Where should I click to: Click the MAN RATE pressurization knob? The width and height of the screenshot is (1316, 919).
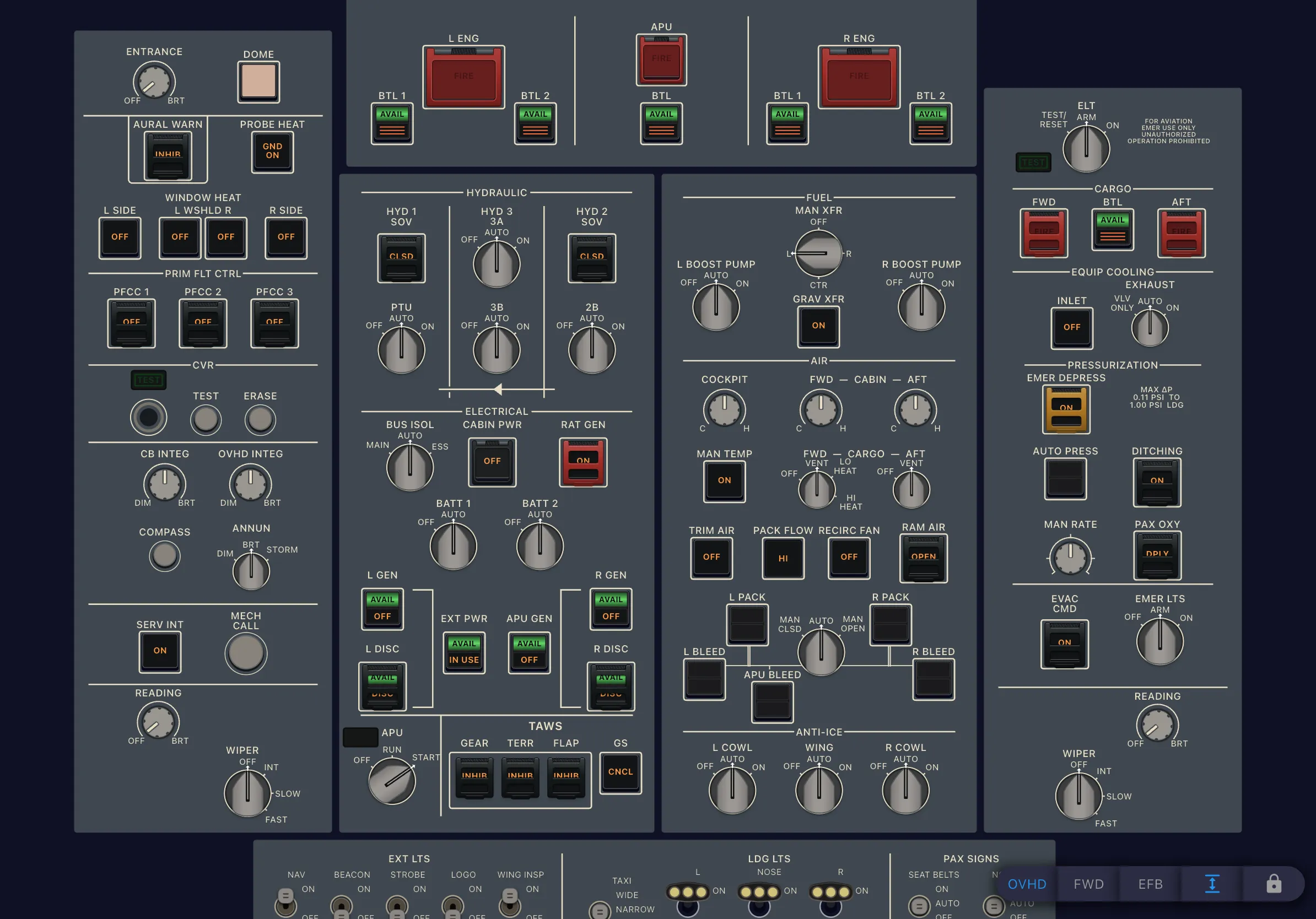click(1070, 557)
